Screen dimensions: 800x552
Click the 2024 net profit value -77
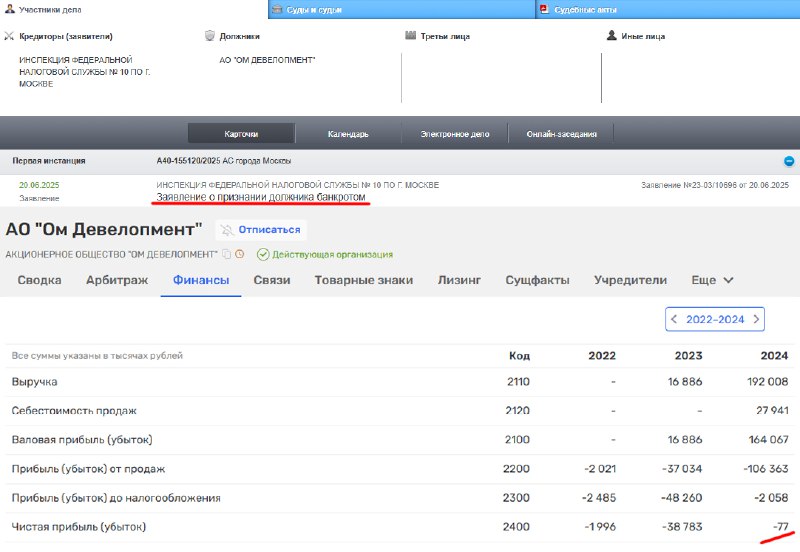click(781, 526)
